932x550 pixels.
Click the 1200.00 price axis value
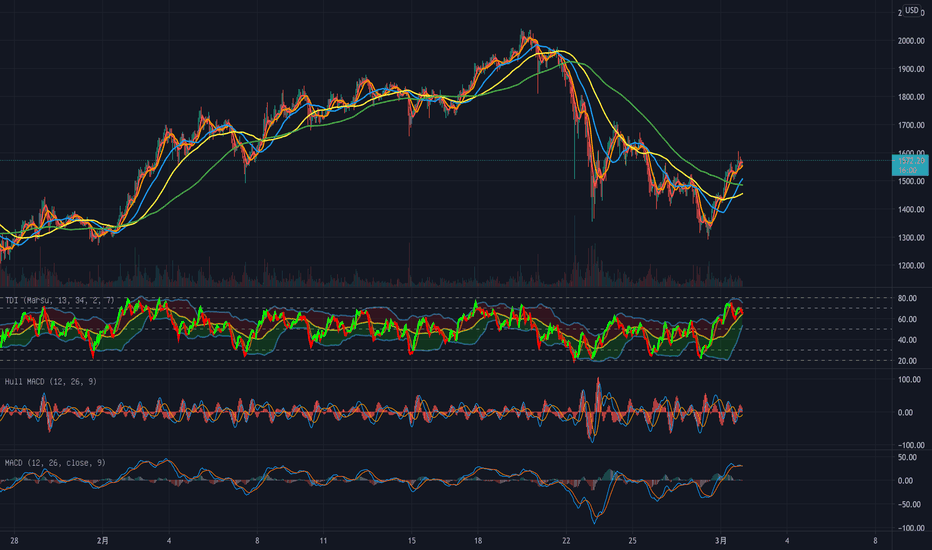tap(911, 266)
